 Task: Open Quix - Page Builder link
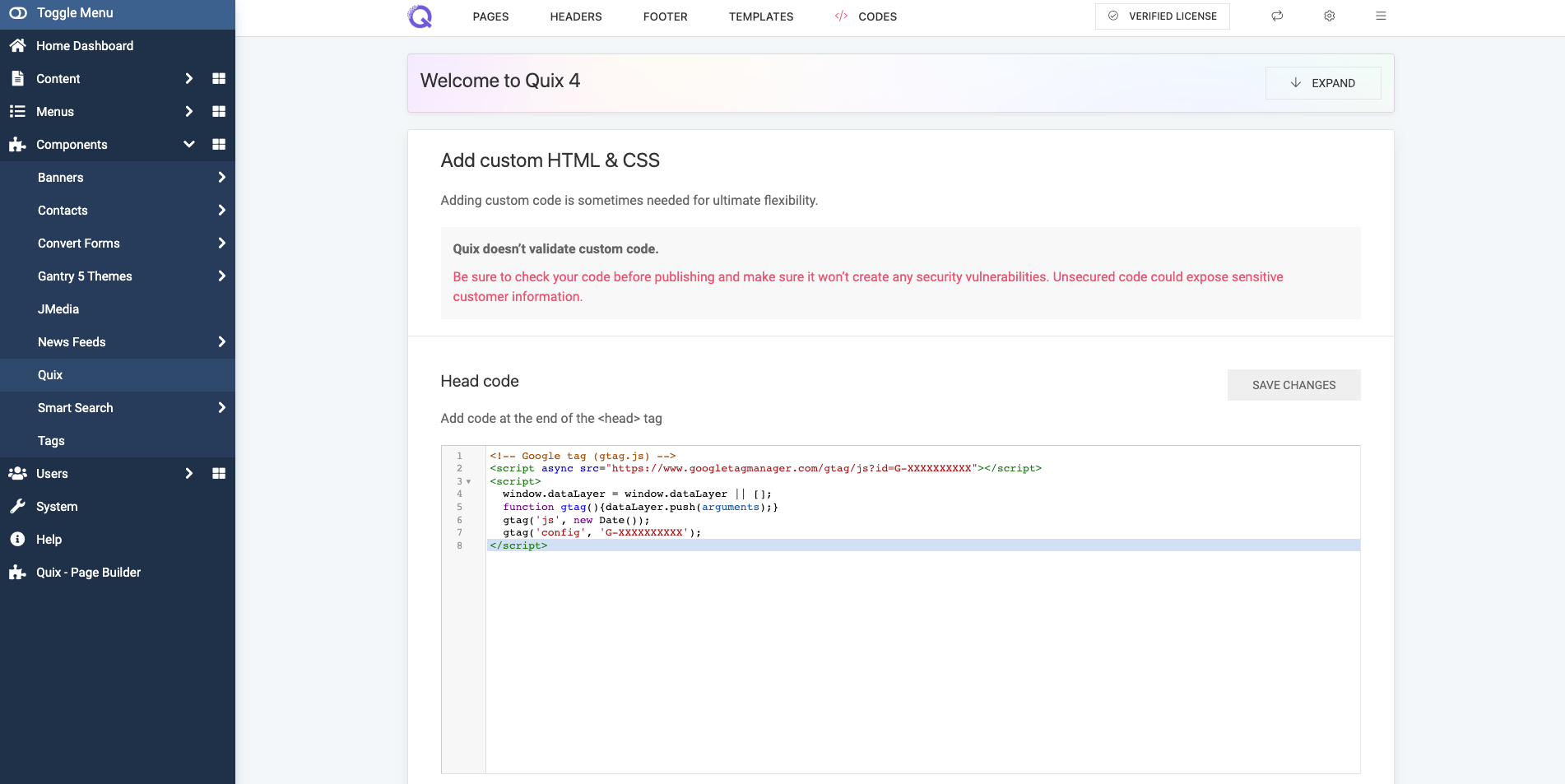[88, 573]
